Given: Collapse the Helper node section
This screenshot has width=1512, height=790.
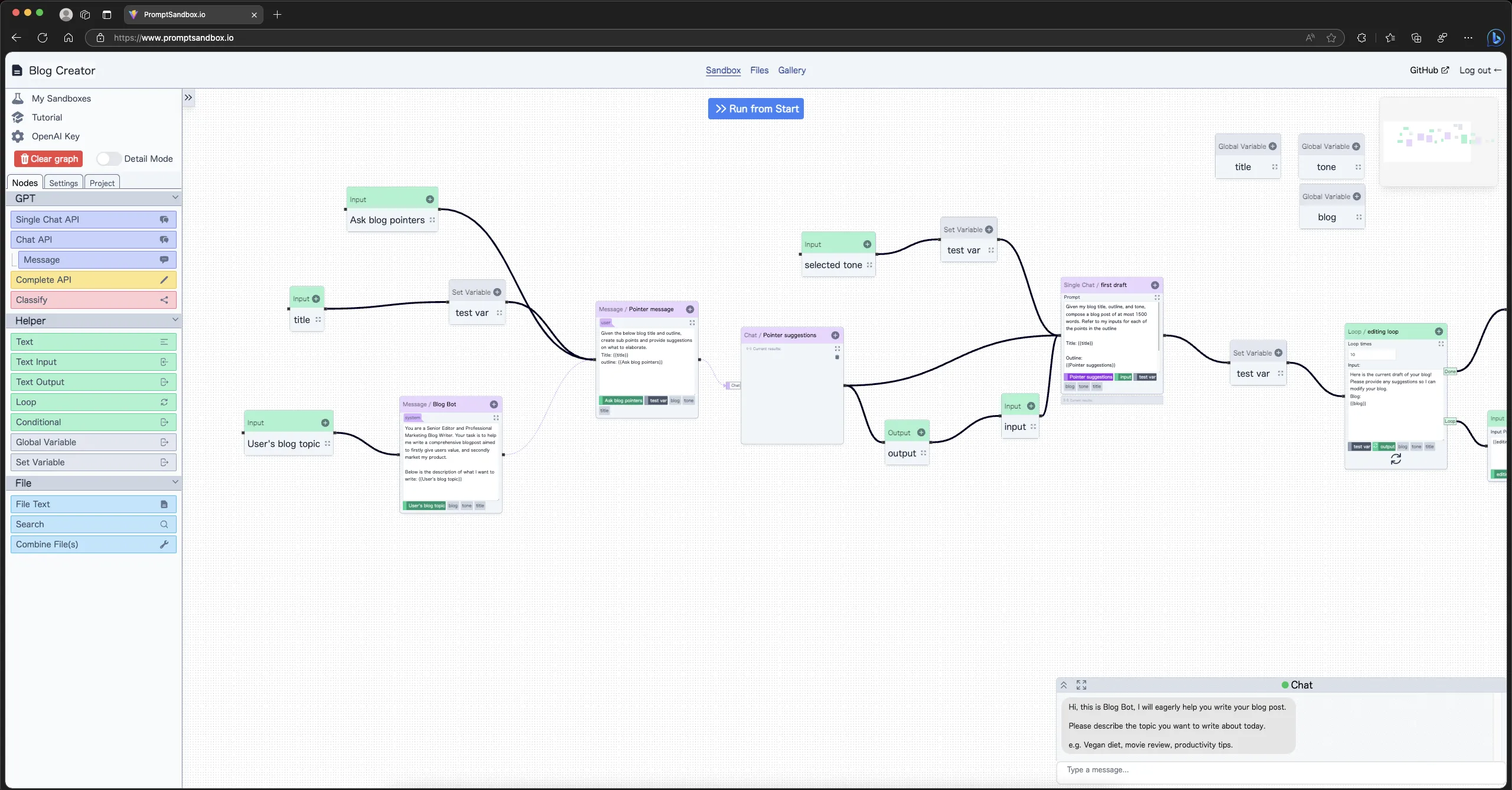Looking at the screenshot, I should click(x=175, y=320).
